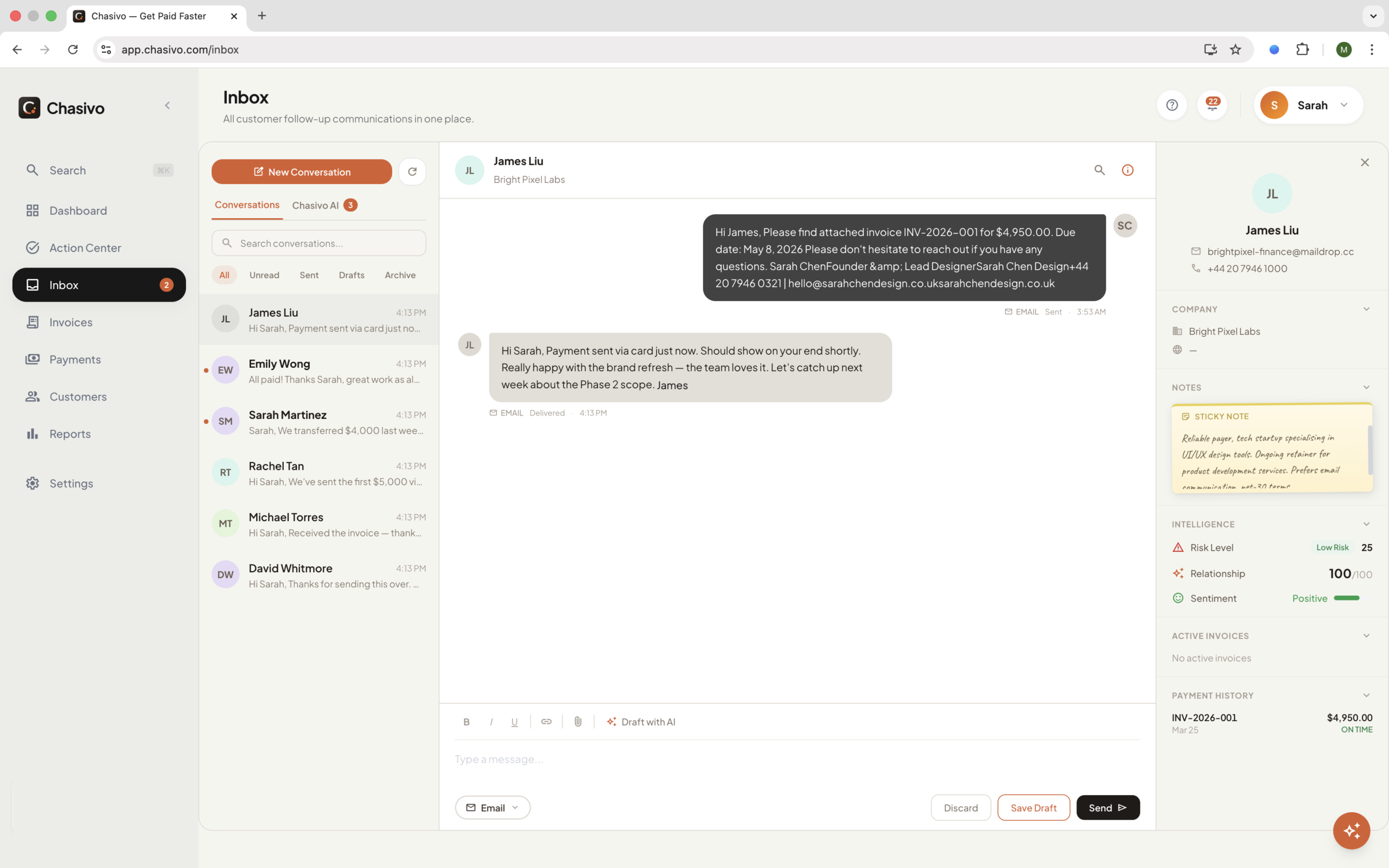Toggle underline formatting in message editor
This screenshot has height=868, width=1389.
(x=514, y=722)
